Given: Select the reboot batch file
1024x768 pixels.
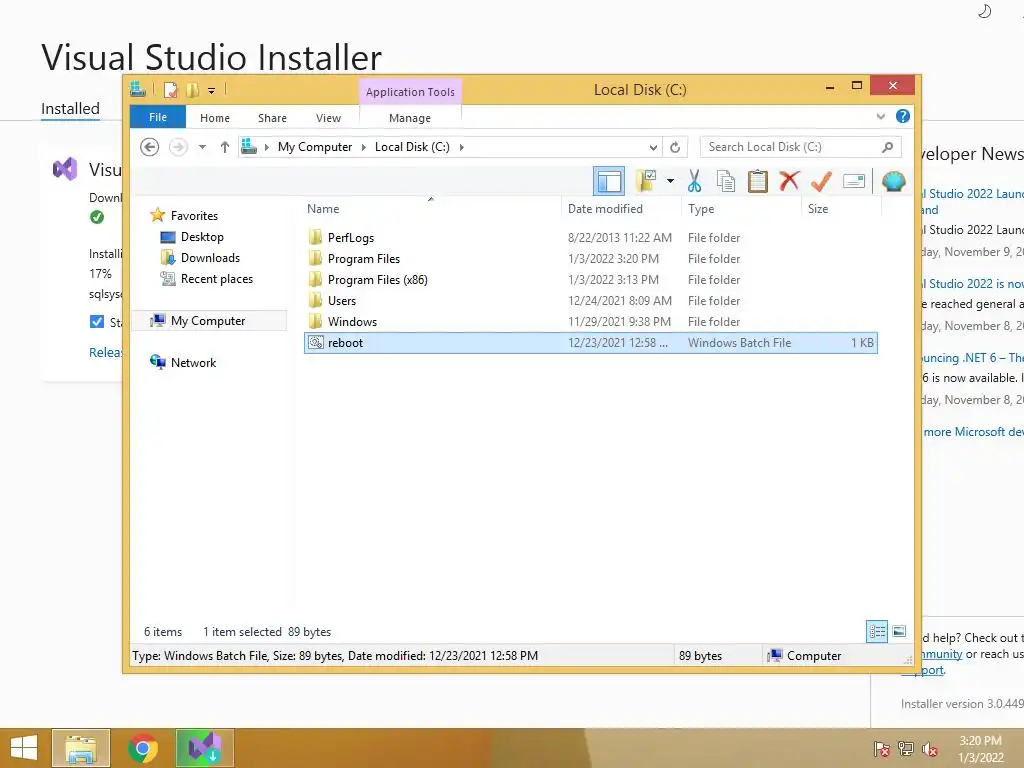Looking at the screenshot, I should [590, 343].
